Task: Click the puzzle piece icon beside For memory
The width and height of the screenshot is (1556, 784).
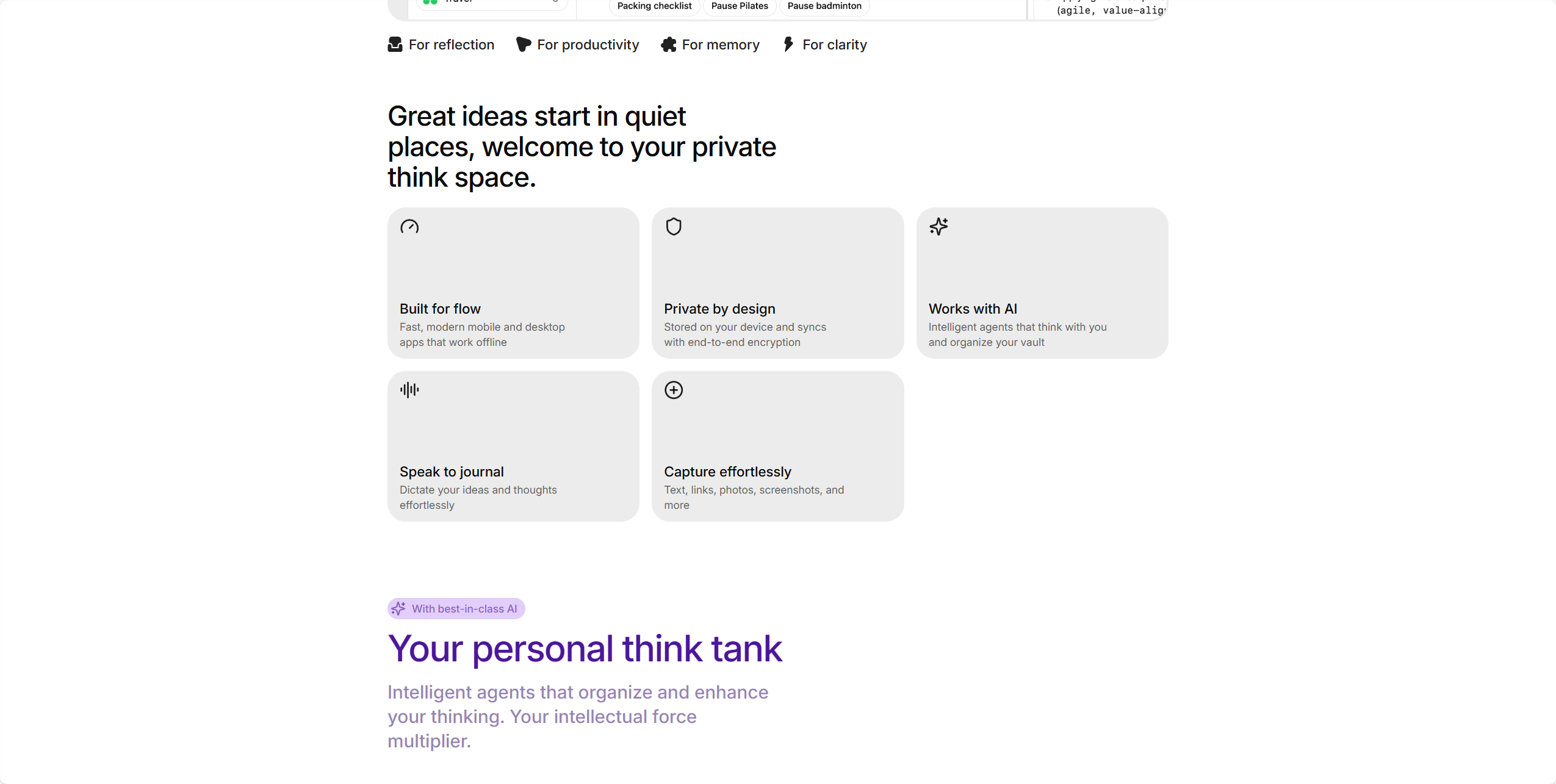Action: pos(669,45)
